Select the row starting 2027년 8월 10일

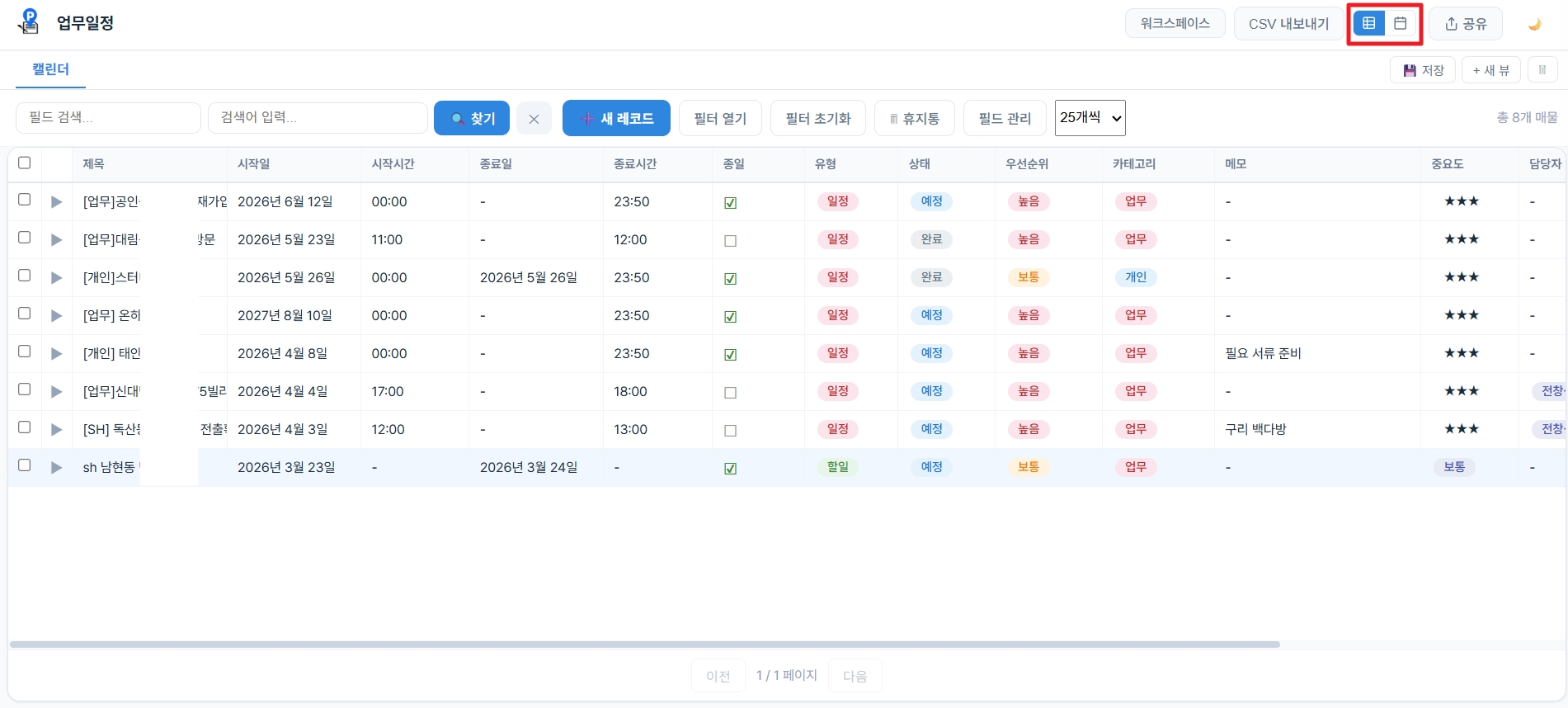tap(25, 314)
